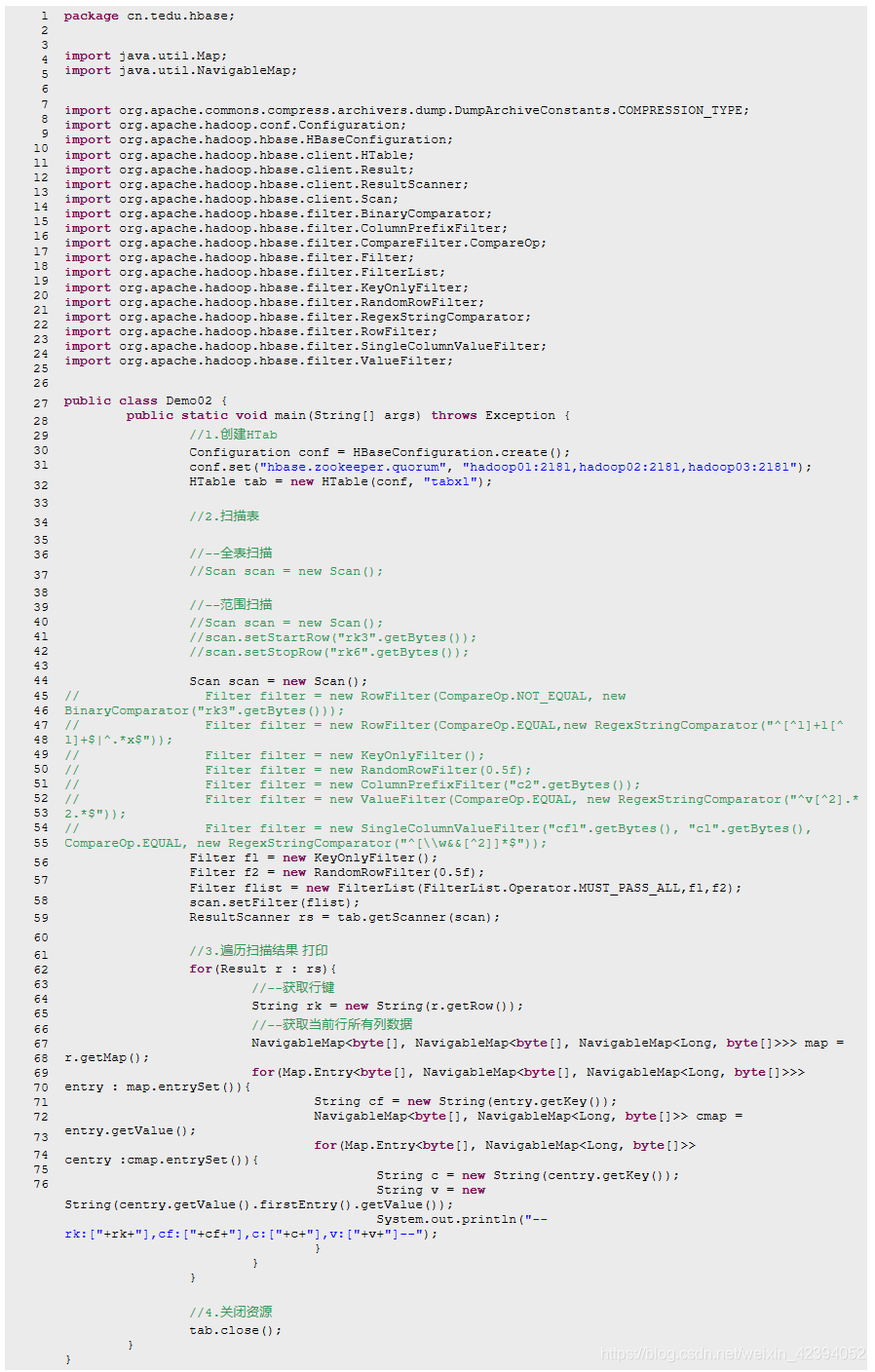The height and width of the screenshot is (1372, 875).
Task: Click 'import java.util.NavigableMap;' line
Action: pyautogui.click(x=181, y=70)
